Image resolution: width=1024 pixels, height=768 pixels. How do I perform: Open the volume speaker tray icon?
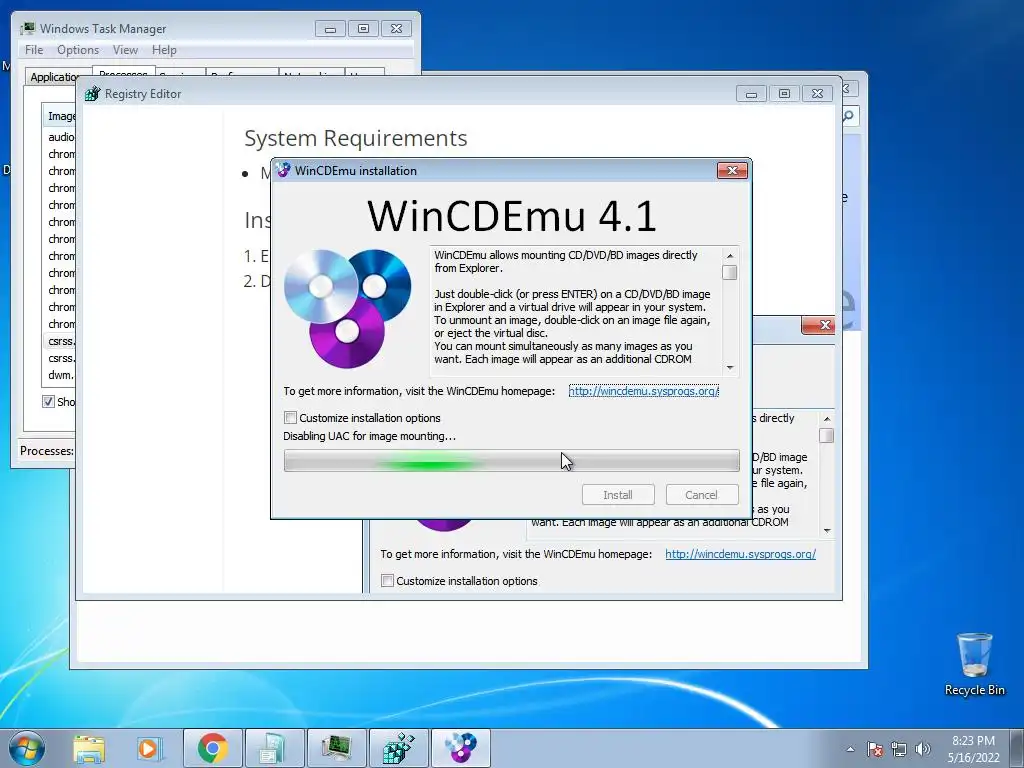point(923,749)
